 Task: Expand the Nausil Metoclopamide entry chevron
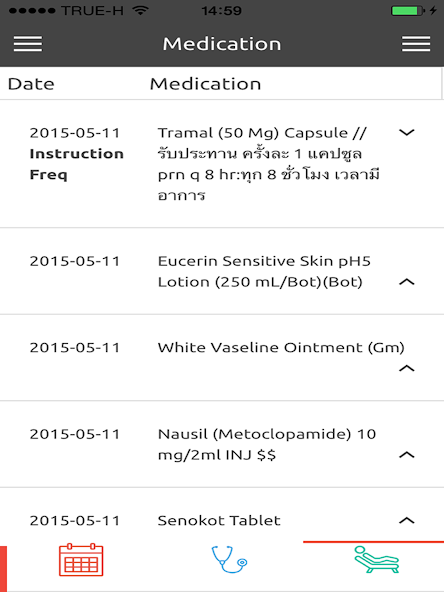pos(407,455)
